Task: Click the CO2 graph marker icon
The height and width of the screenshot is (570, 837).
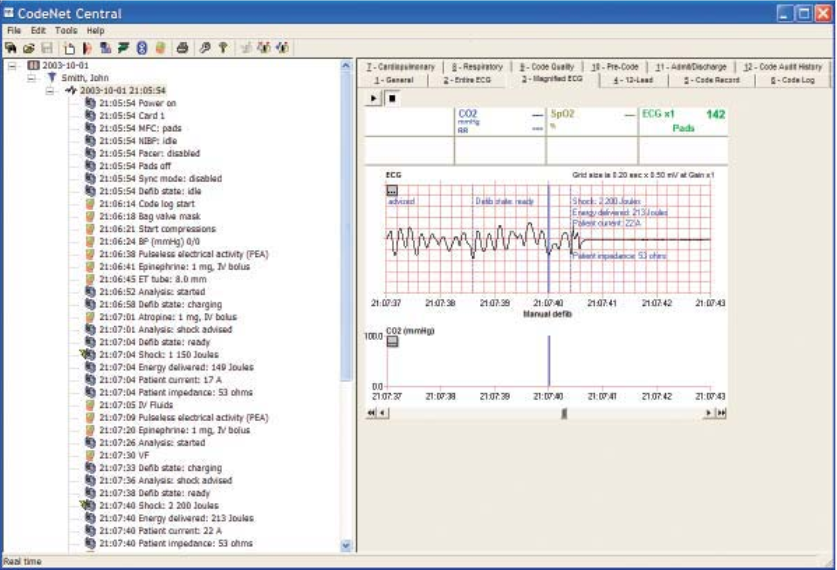Action: (392, 342)
